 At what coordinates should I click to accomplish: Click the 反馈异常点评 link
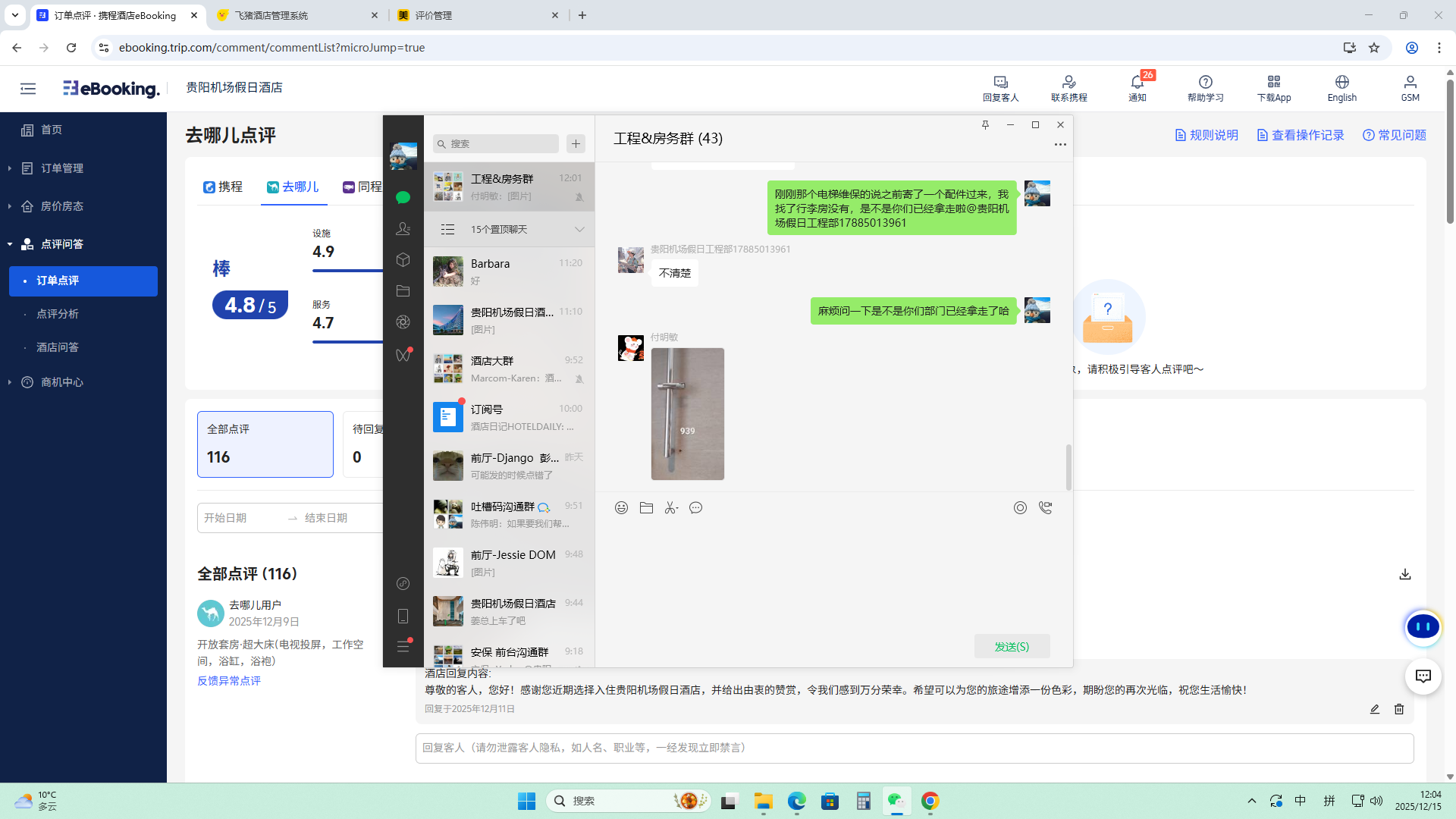click(x=229, y=681)
